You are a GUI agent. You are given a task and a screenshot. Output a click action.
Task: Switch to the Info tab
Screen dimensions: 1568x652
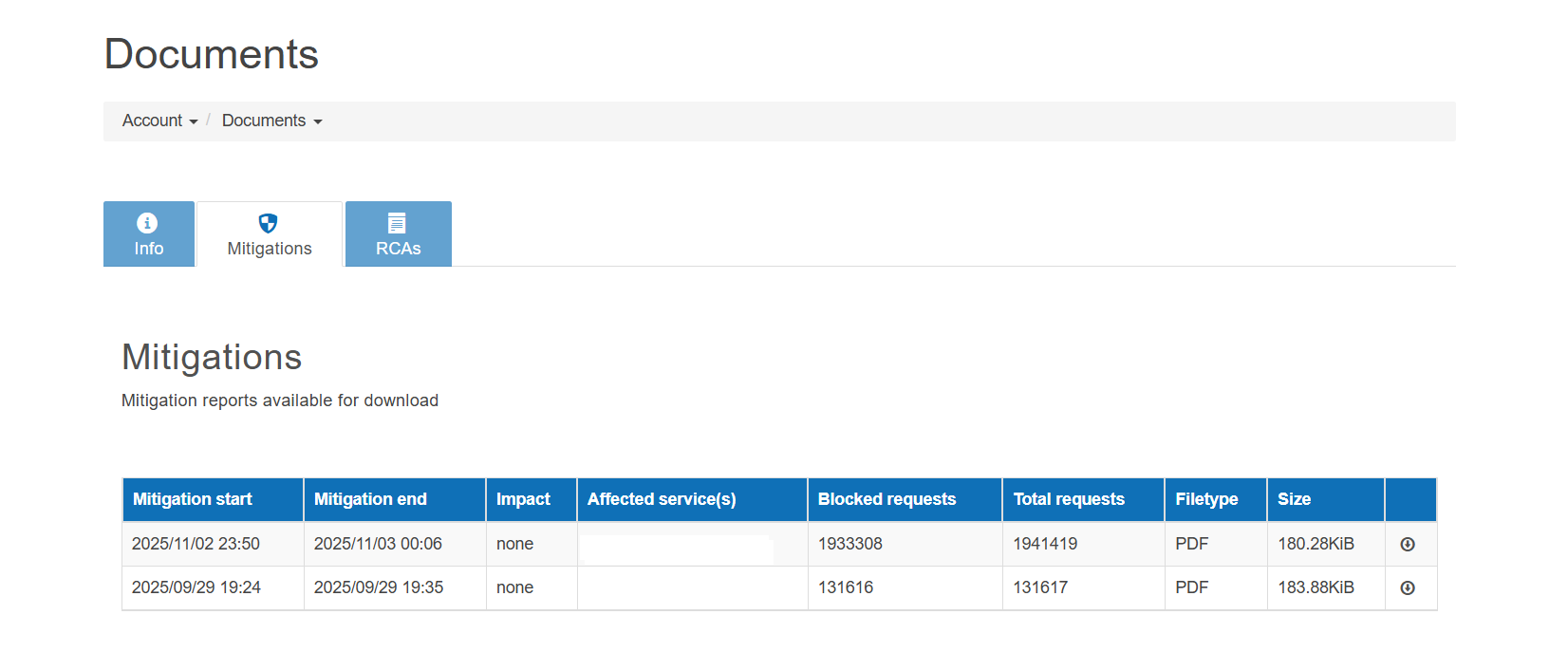pyautogui.click(x=149, y=233)
